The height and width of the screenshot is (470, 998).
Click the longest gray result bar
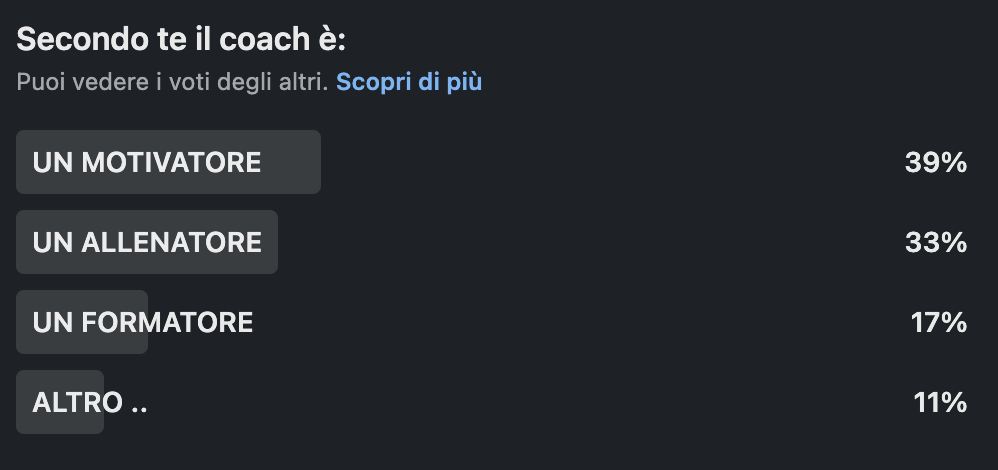tap(168, 162)
